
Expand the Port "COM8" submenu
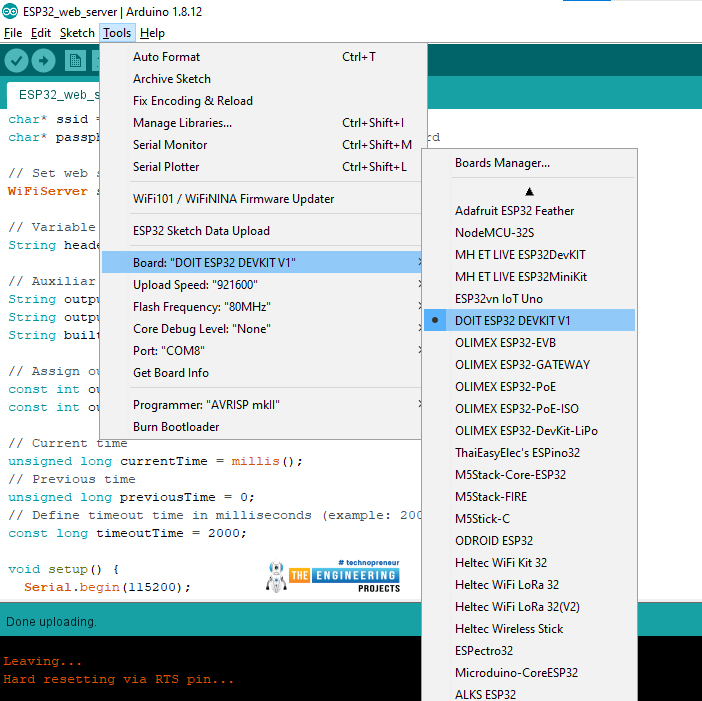click(x=261, y=350)
